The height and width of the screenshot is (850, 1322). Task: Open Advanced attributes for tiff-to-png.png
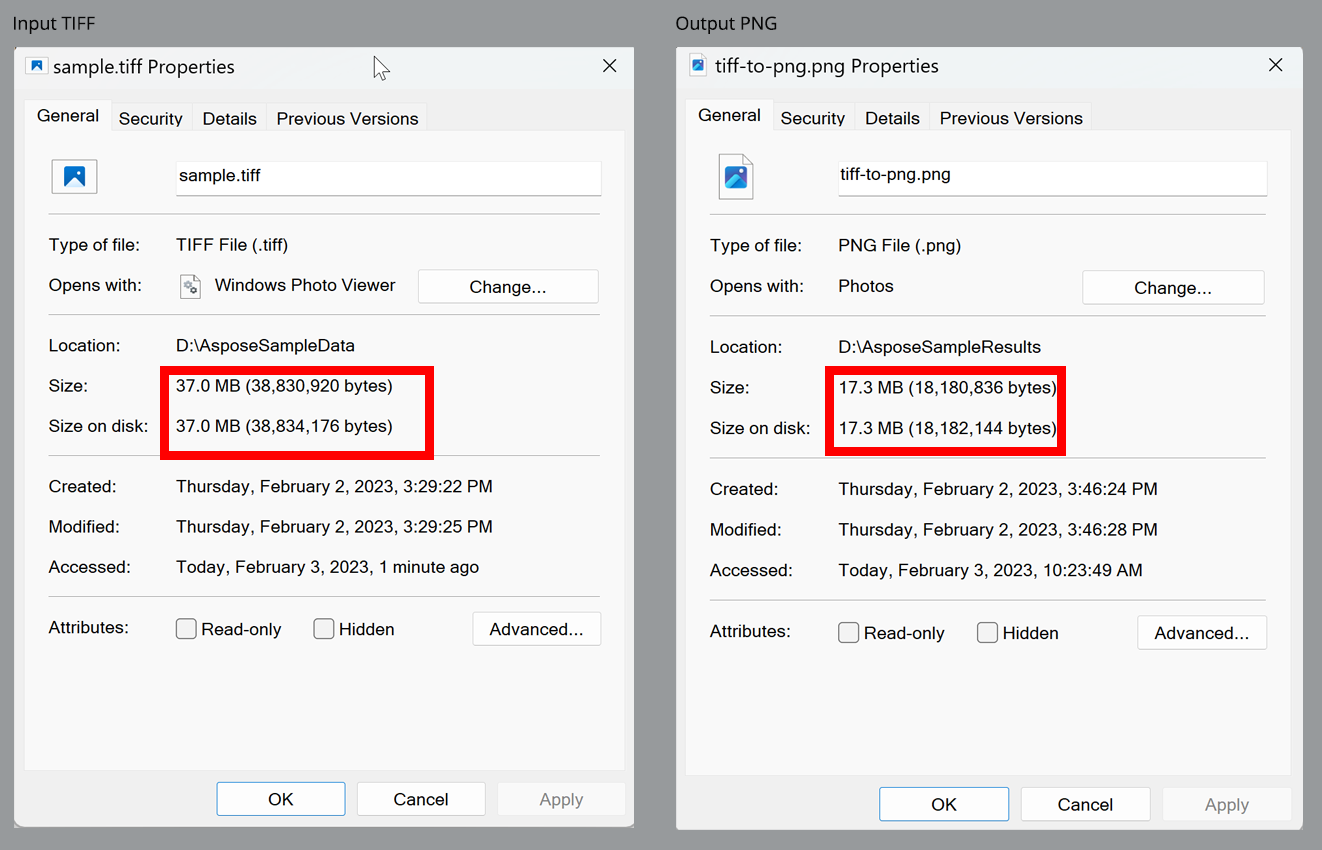(x=1201, y=632)
